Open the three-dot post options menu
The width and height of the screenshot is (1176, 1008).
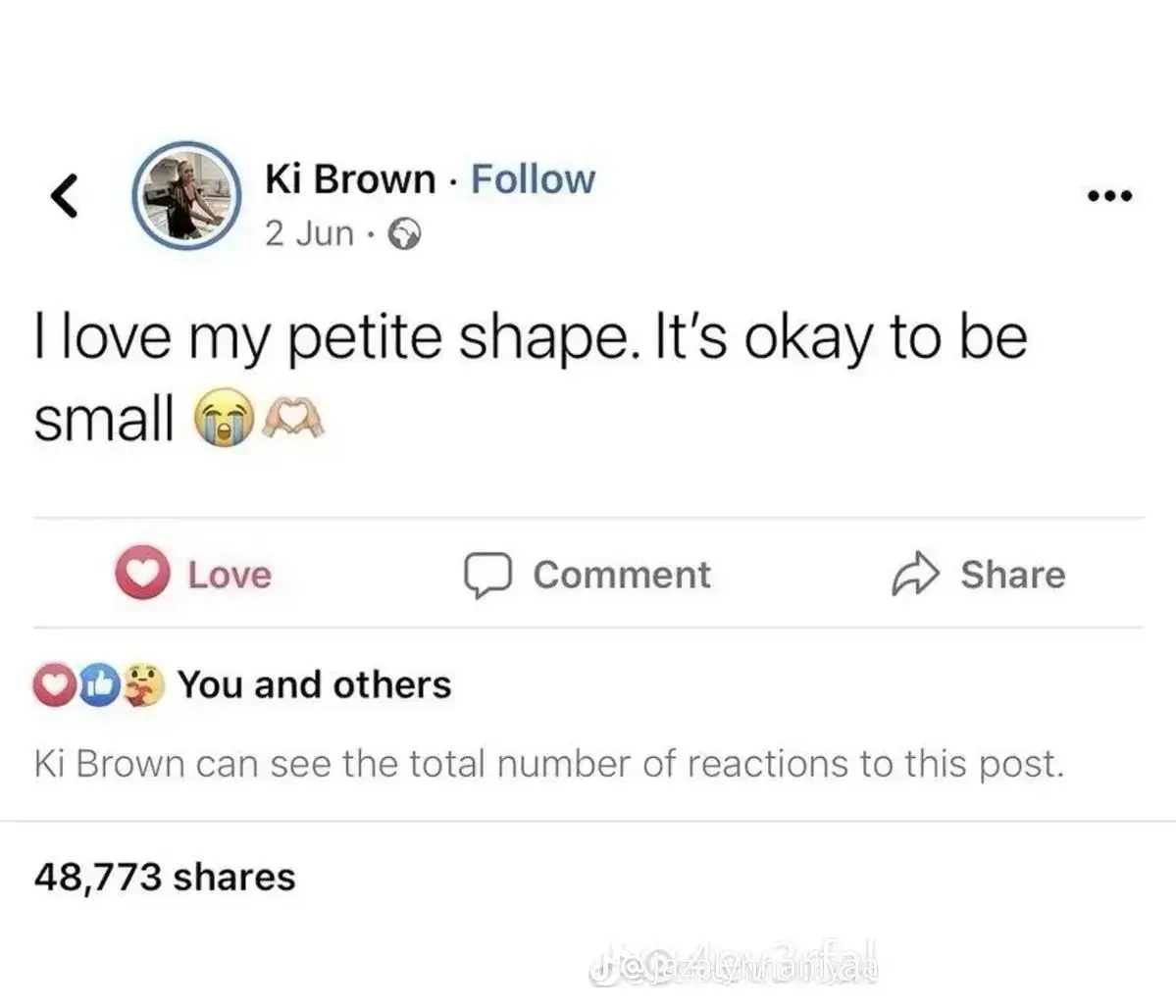1110,196
